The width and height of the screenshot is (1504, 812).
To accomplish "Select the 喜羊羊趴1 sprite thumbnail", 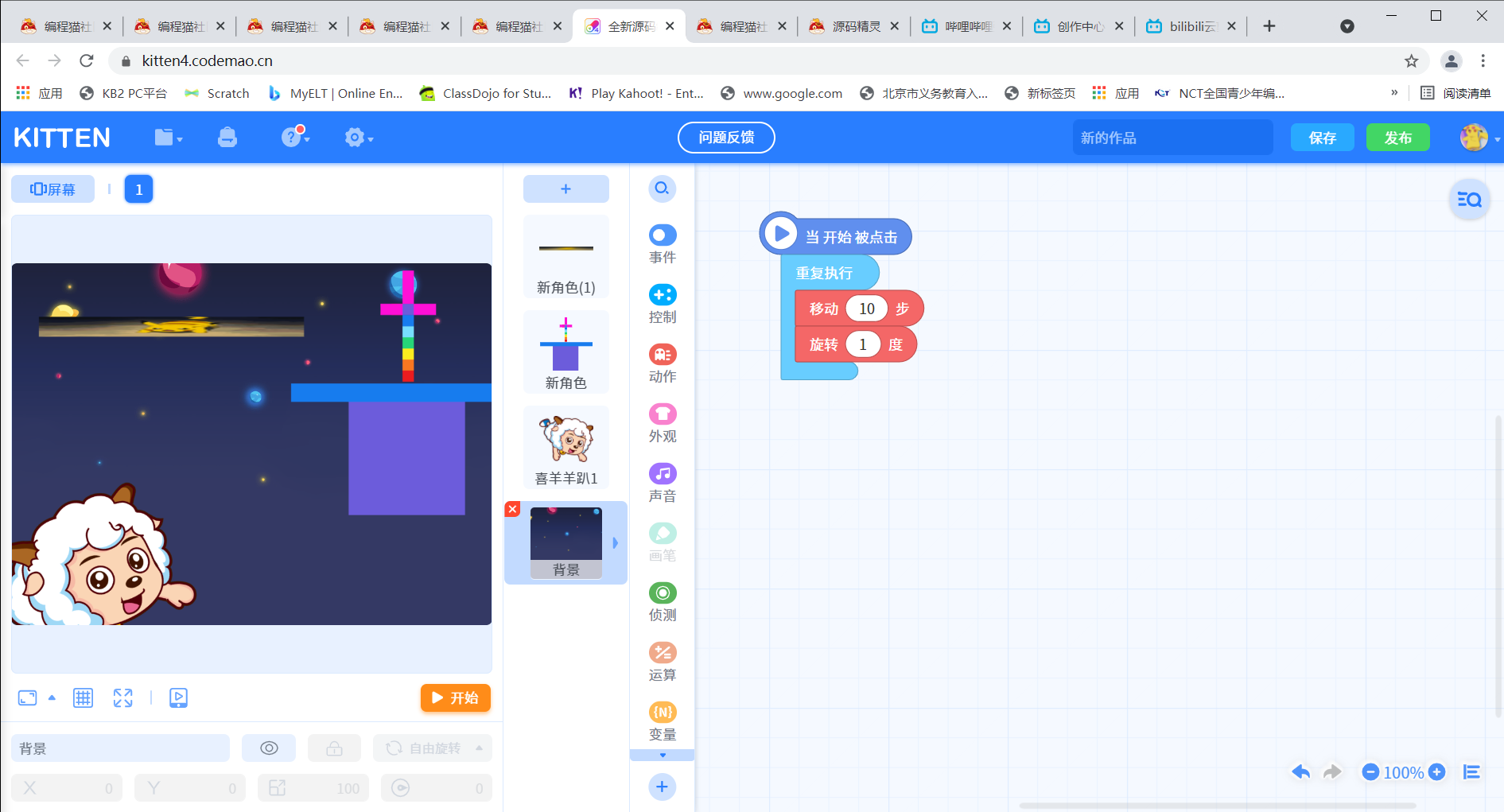I will 565,448.
